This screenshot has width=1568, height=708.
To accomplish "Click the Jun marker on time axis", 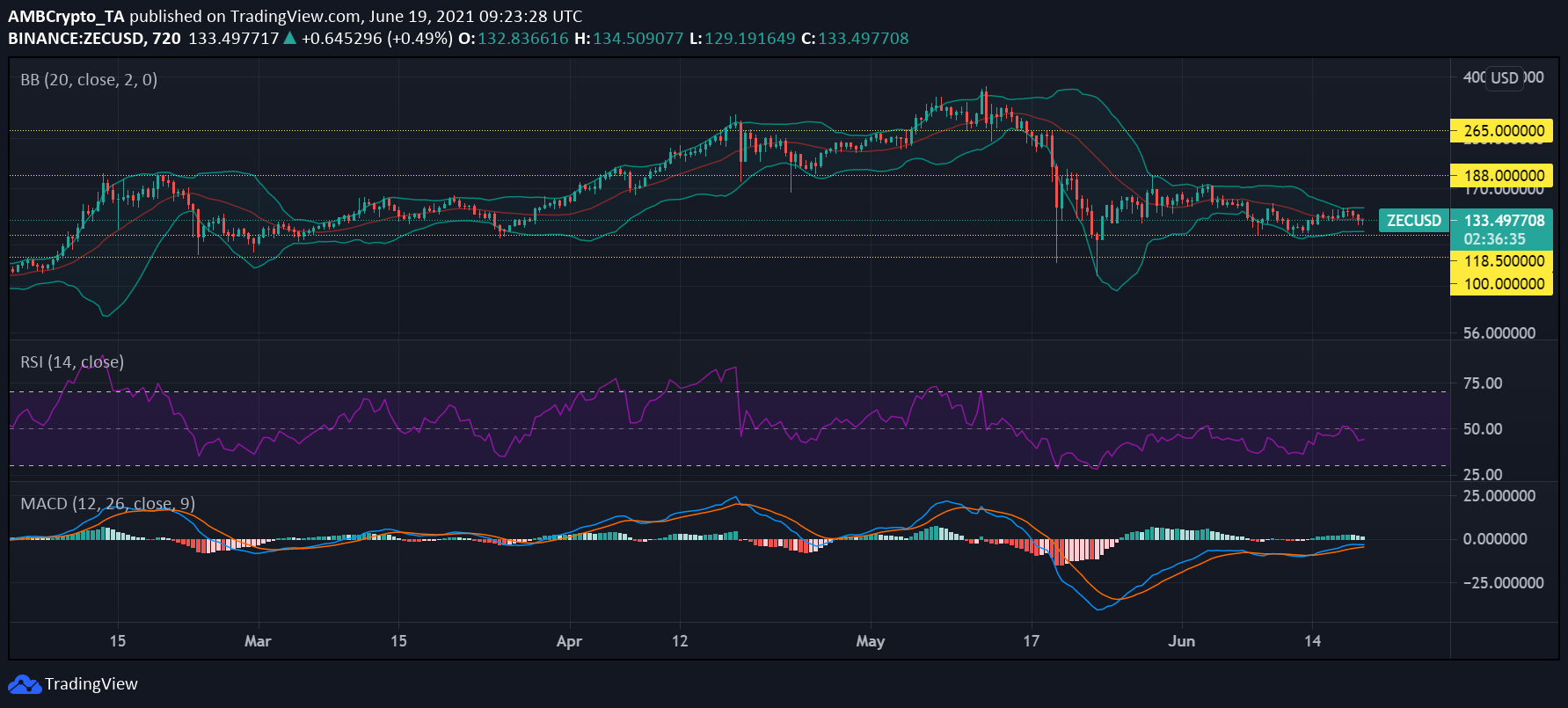I will point(1181,641).
